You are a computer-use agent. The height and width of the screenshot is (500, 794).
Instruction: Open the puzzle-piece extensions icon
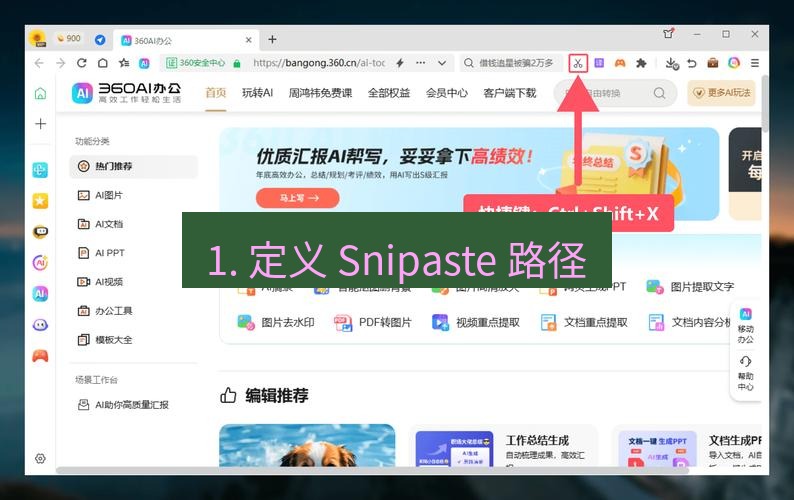(x=641, y=63)
